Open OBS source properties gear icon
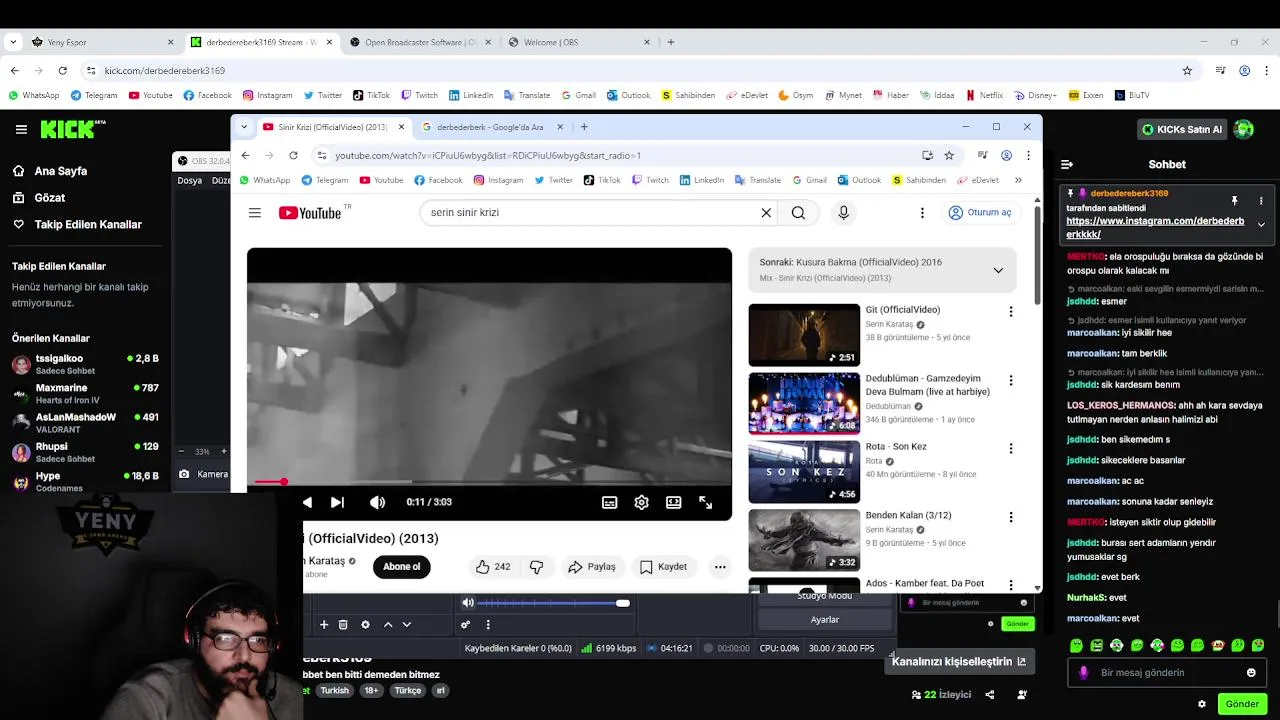 (365, 624)
